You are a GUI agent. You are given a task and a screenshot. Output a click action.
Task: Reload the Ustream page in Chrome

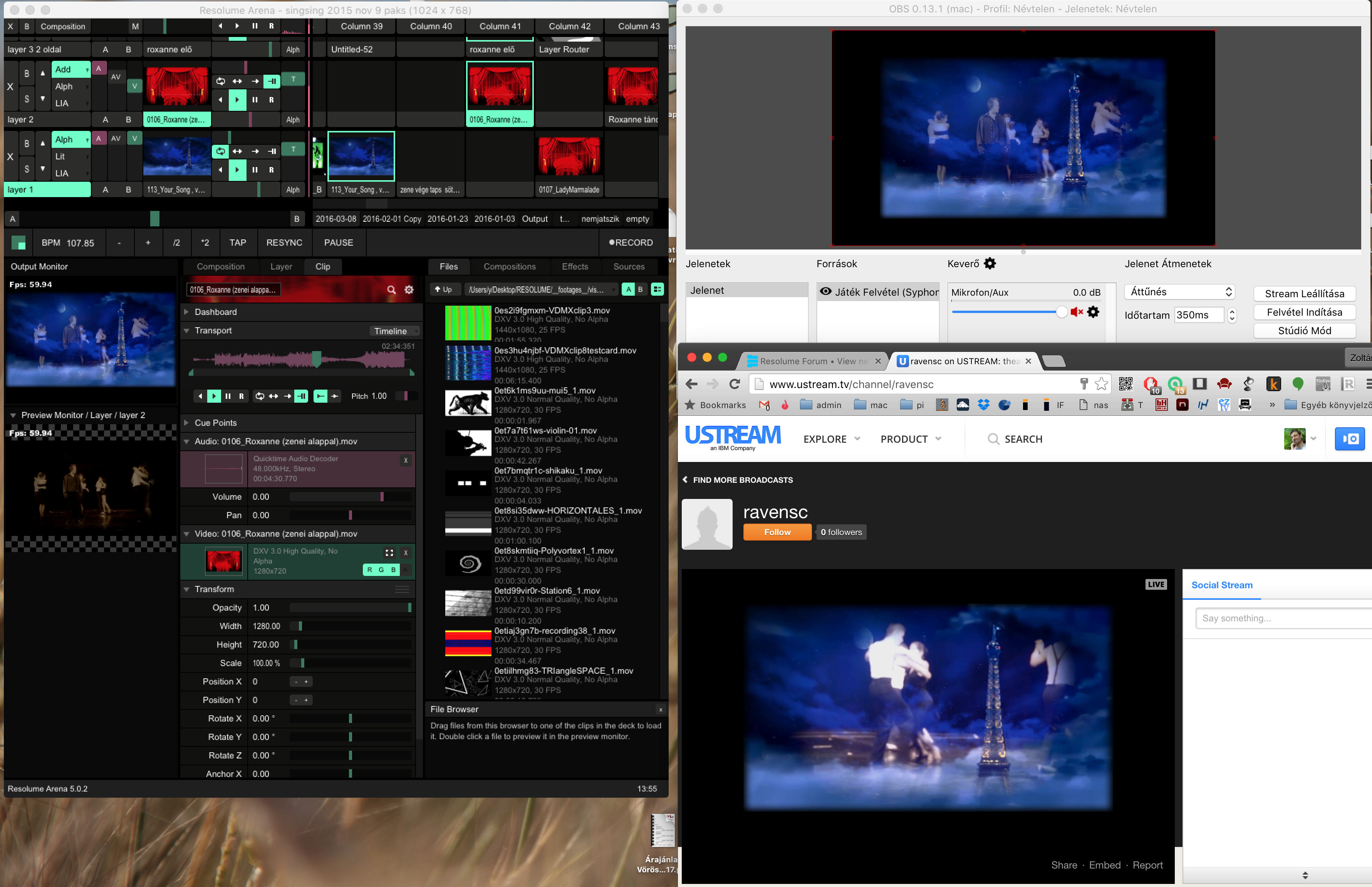734,384
